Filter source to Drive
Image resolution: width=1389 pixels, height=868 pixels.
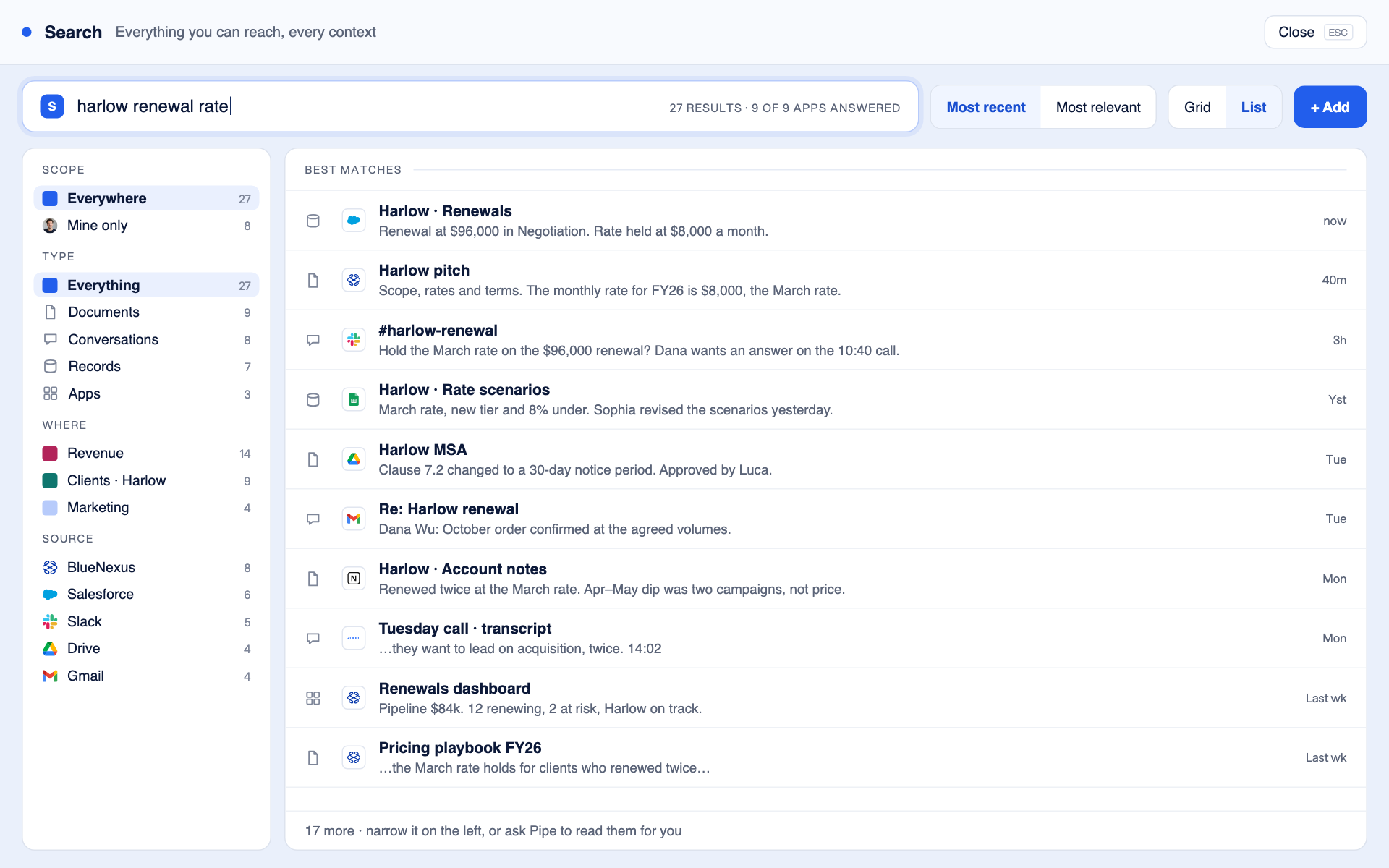click(x=146, y=649)
